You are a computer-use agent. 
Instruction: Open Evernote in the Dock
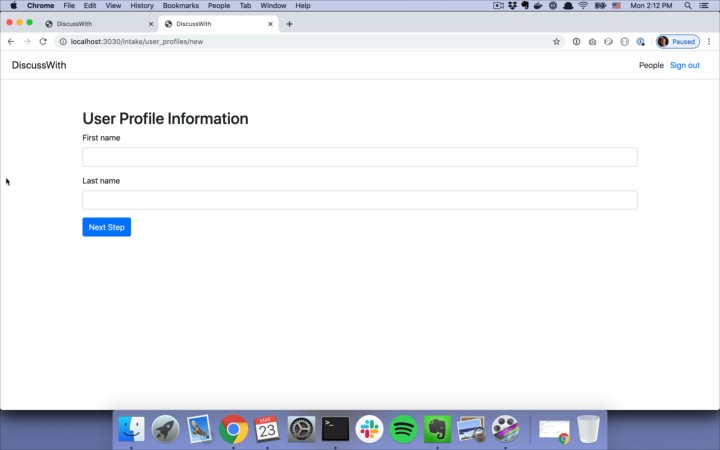(437, 429)
